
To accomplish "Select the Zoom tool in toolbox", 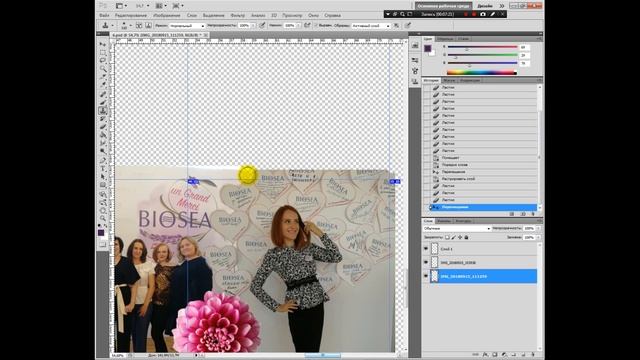I will click(x=102, y=218).
